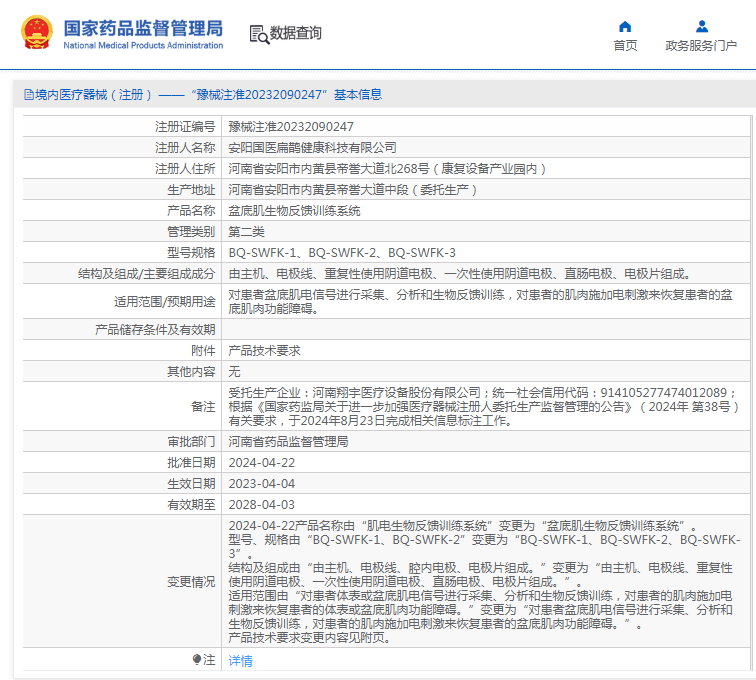756x680 pixels.
Task: Click 第二类 management category value
Action: 246,231
